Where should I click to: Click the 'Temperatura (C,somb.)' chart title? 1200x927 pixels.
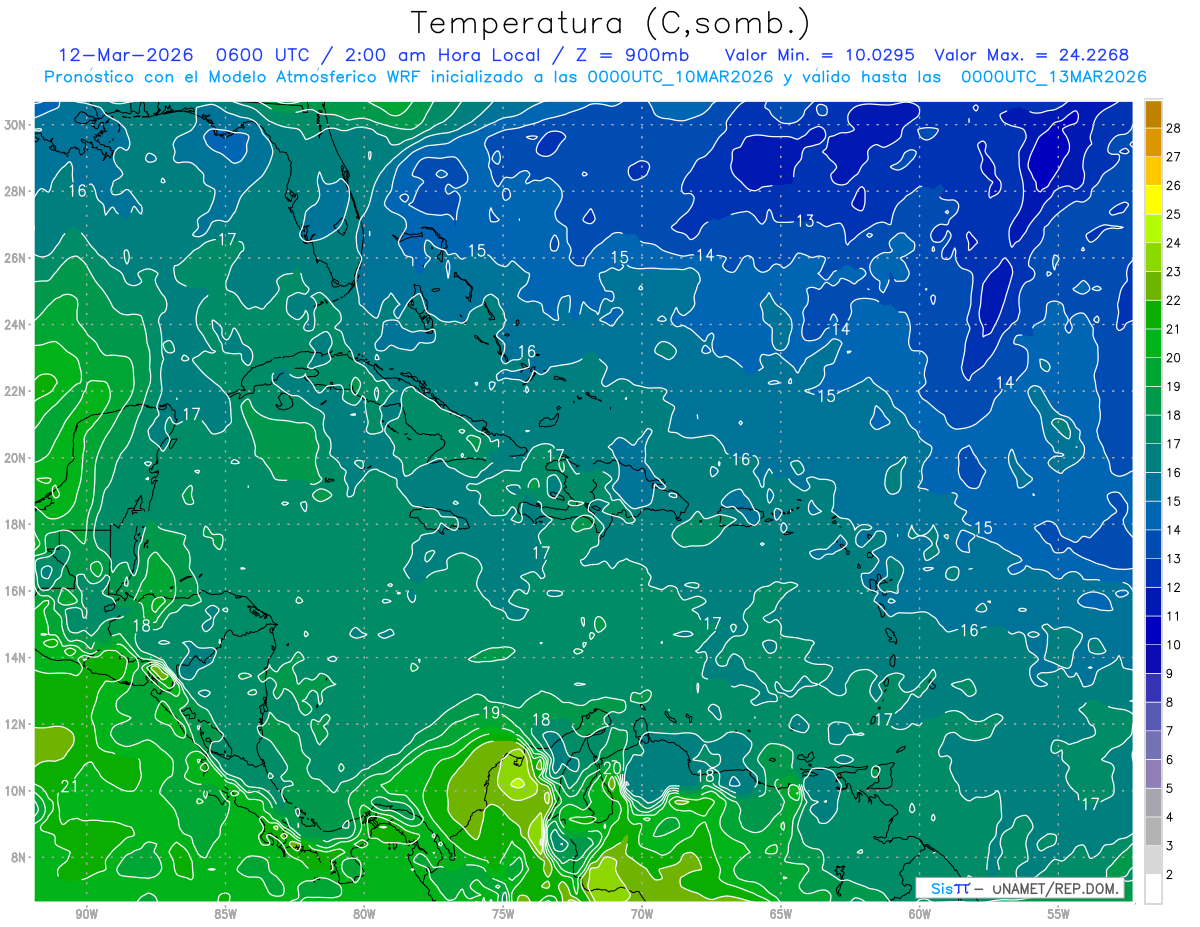611,23
